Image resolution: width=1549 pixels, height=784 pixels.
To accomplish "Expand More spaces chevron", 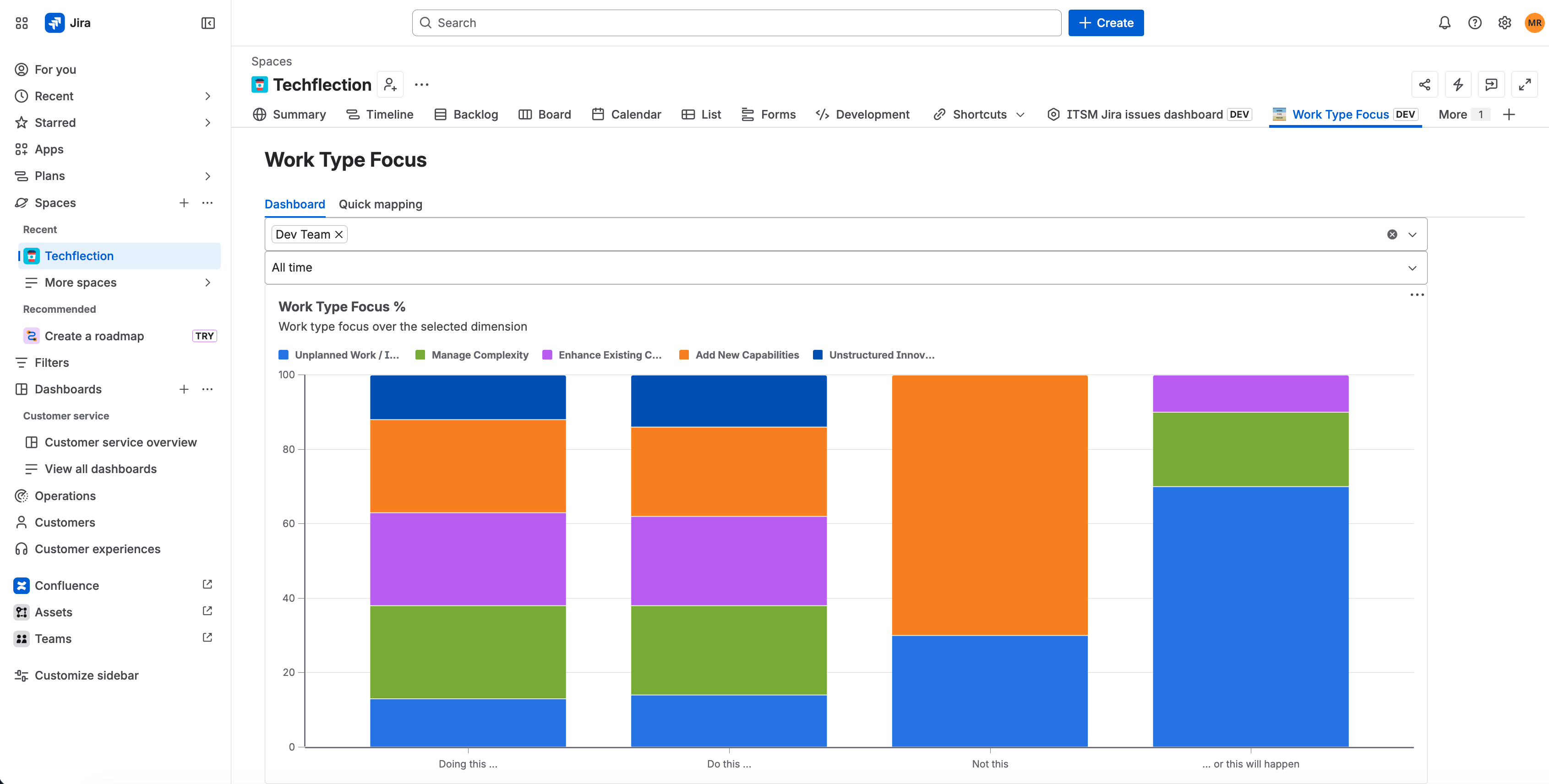I will click(x=207, y=283).
